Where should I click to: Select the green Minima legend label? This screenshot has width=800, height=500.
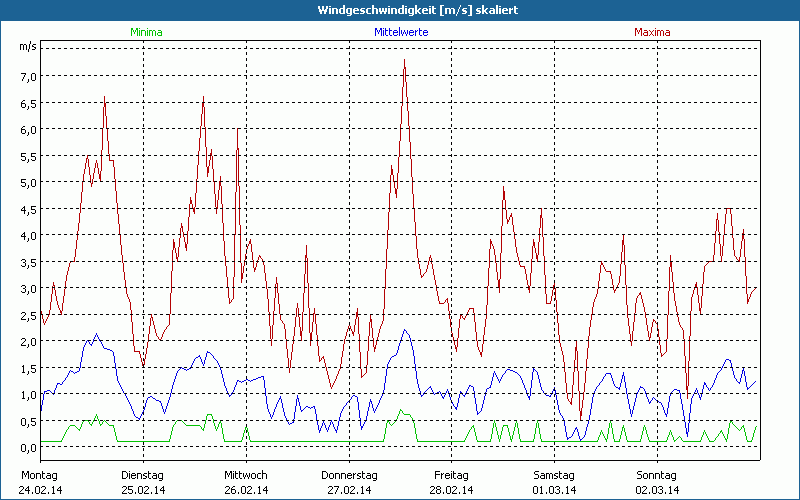point(146,32)
